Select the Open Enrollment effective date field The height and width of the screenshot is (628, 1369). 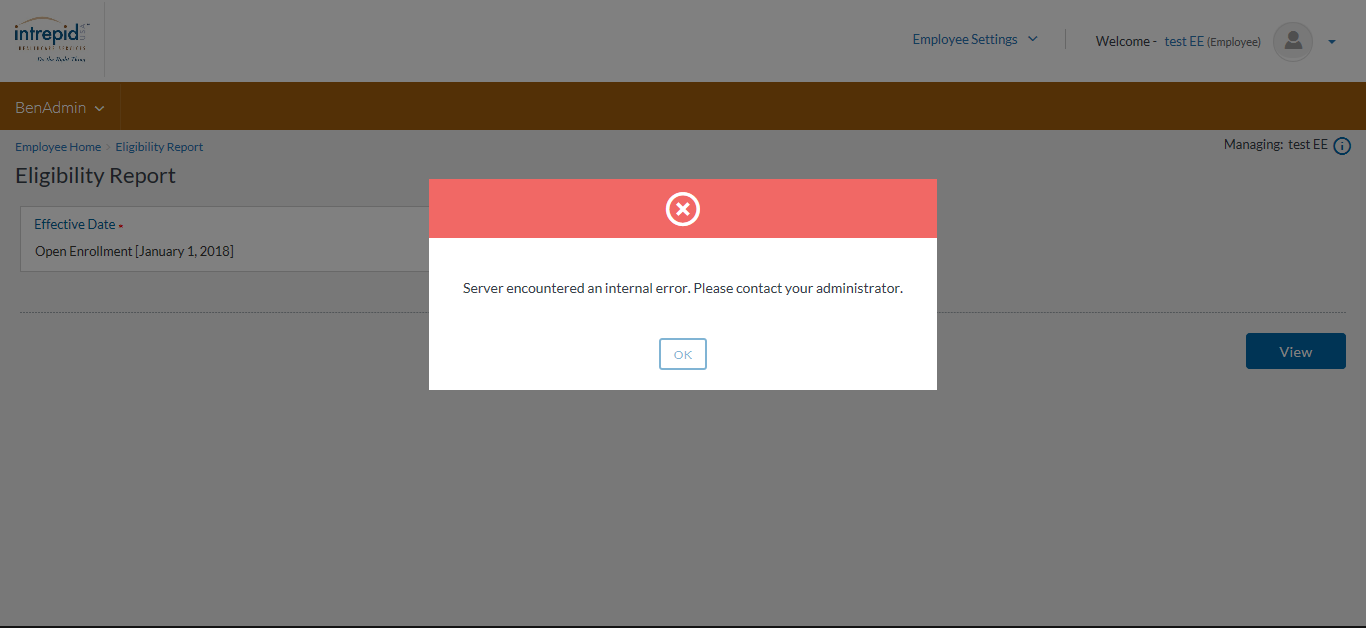click(x=134, y=251)
